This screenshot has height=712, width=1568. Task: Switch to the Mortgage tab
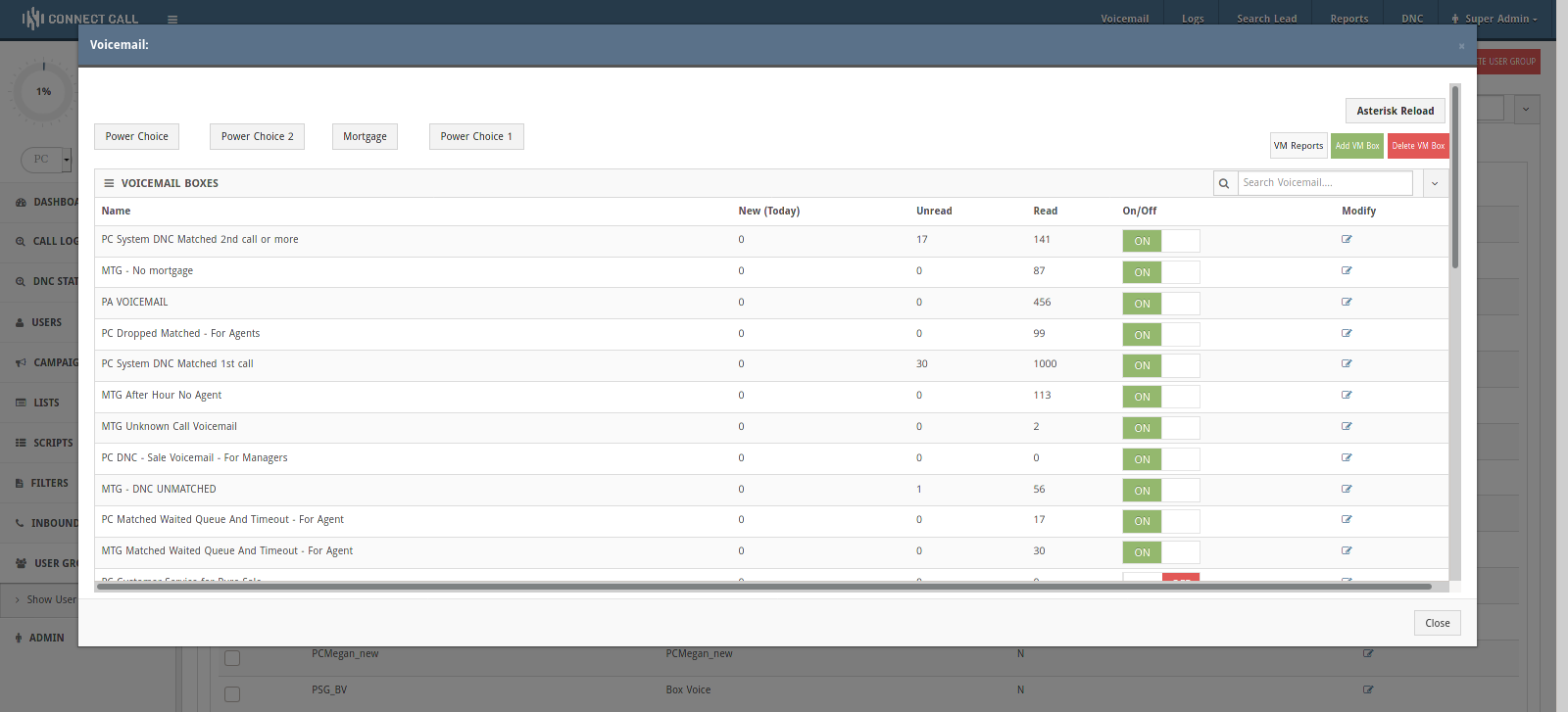coord(365,136)
